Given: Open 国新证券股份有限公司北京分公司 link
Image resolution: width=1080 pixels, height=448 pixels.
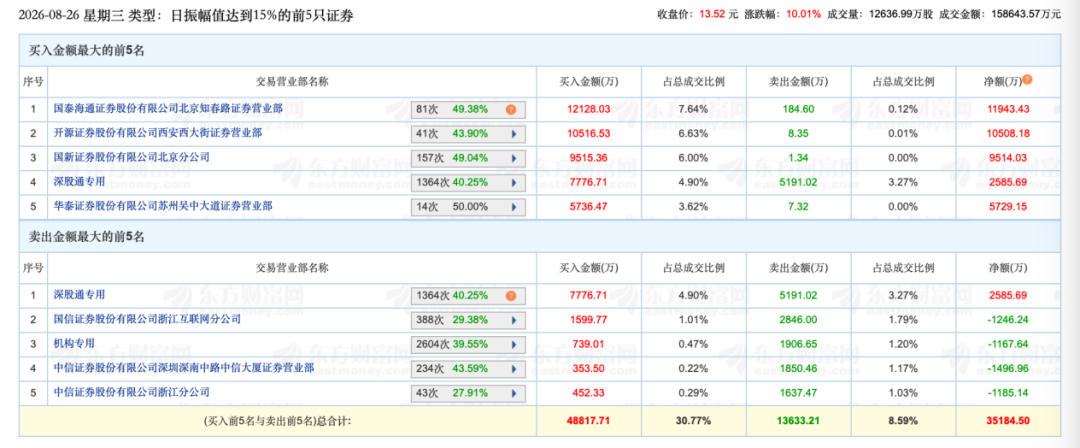Looking at the screenshot, I should point(132,156).
